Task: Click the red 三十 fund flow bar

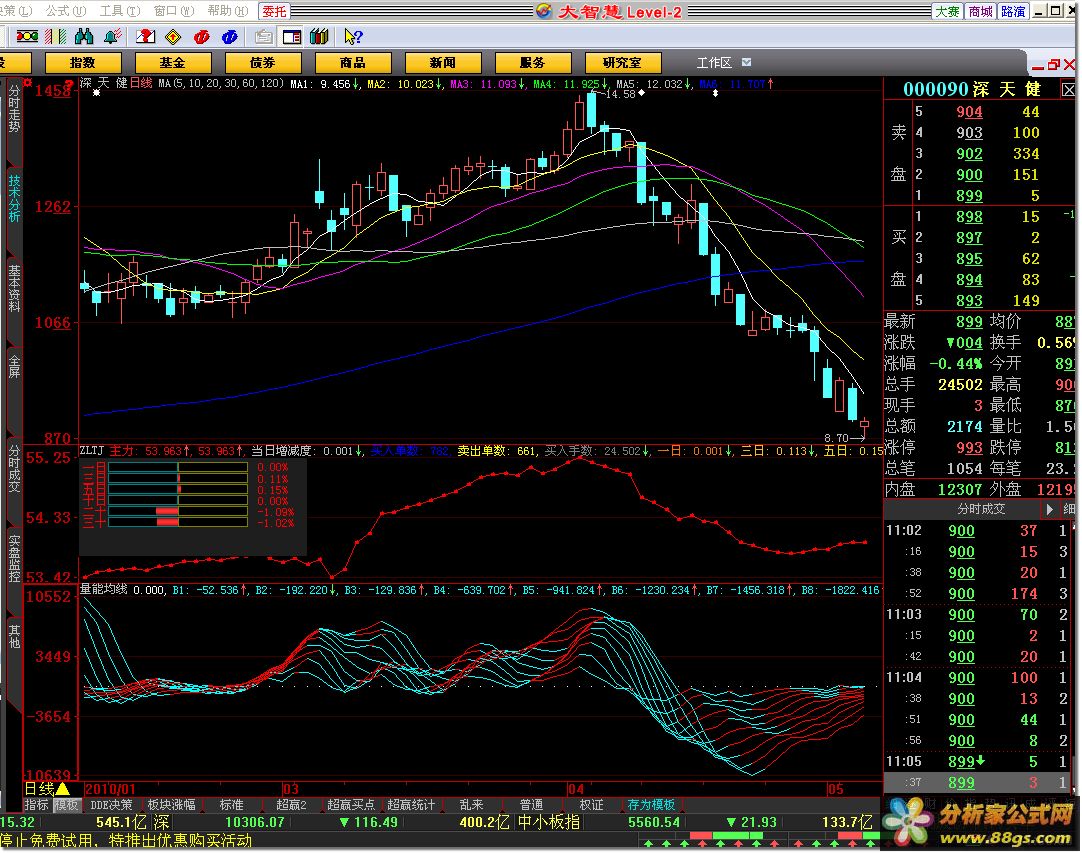Action: pos(167,522)
